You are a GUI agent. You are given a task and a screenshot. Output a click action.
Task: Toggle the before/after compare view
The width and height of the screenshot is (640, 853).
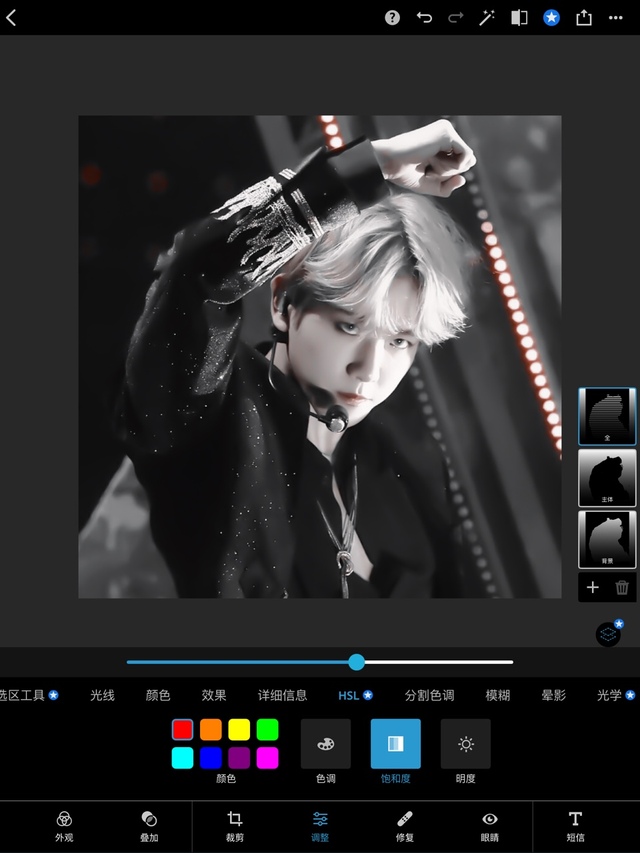[x=519, y=18]
